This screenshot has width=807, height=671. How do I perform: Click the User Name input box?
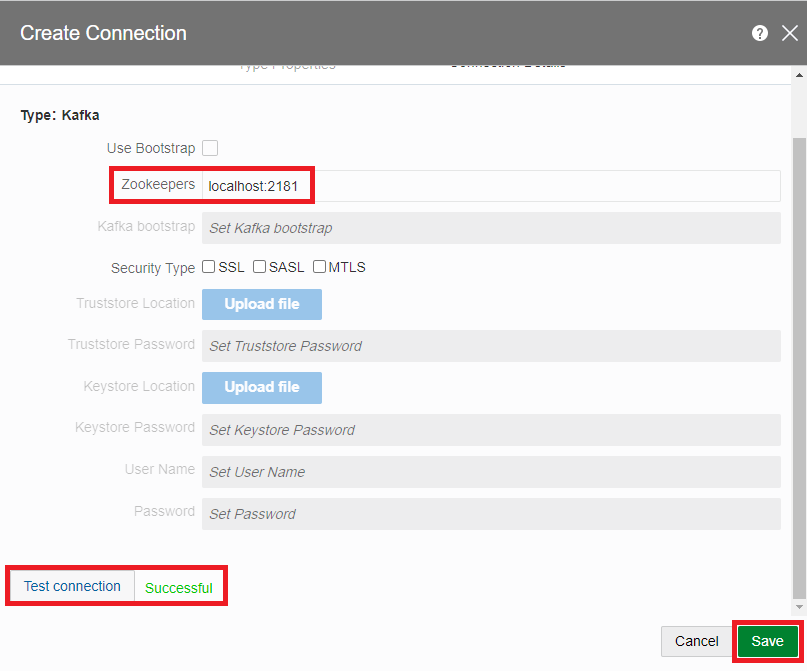(x=490, y=472)
